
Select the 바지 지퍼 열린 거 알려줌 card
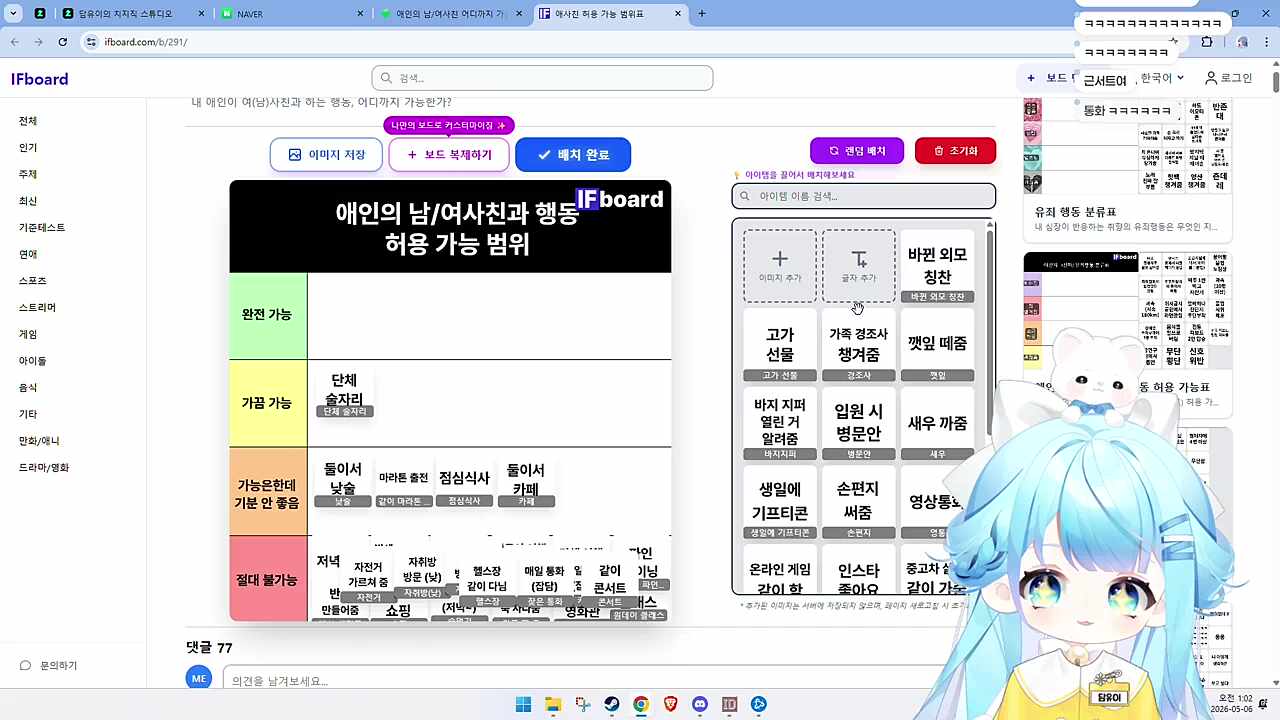coord(780,424)
